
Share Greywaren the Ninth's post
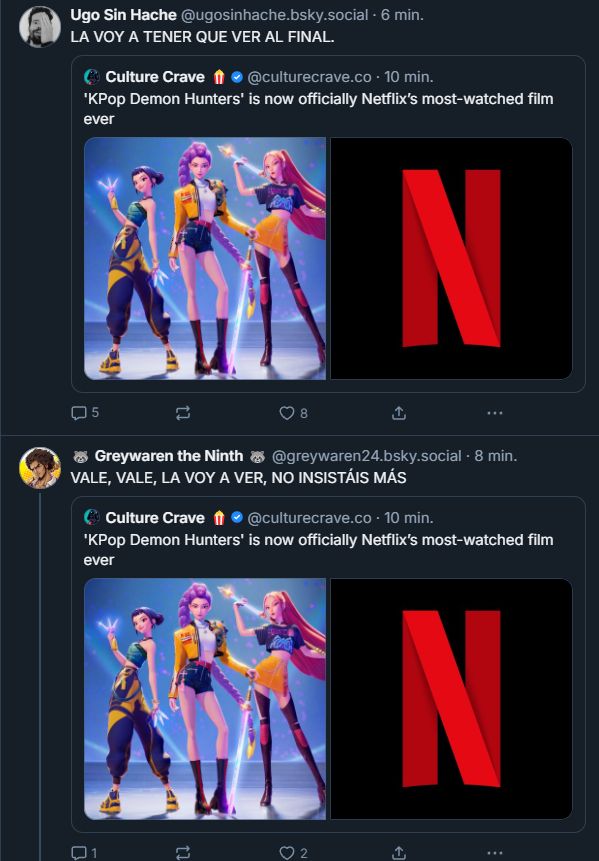tap(398, 852)
